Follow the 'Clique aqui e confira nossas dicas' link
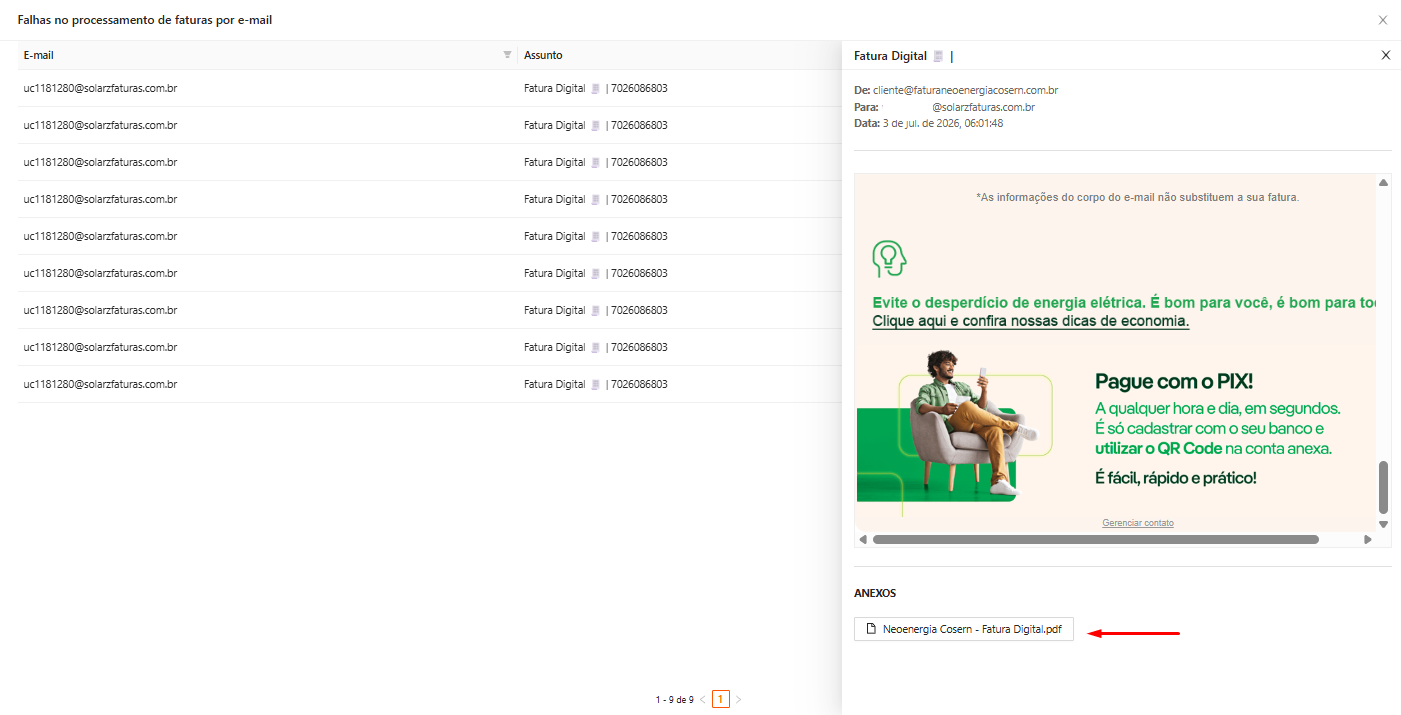The image size is (1401, 715). (x=1031, y=321)
